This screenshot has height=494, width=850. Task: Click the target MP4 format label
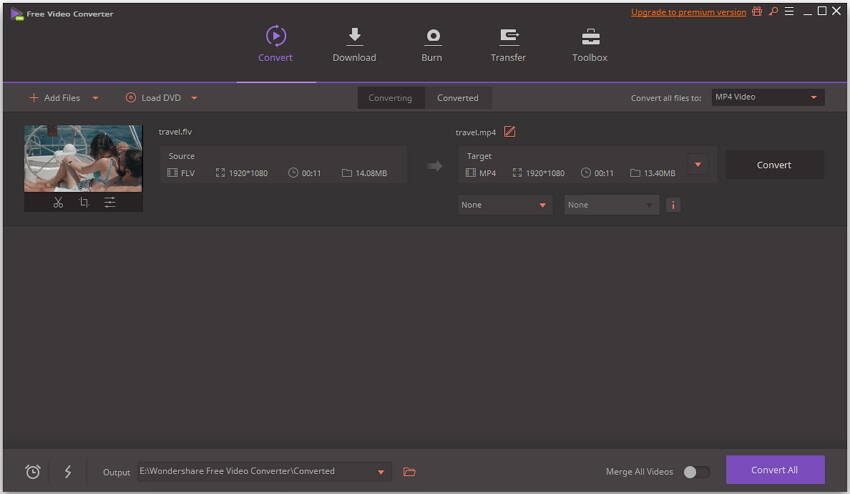(x=487, y=173)
